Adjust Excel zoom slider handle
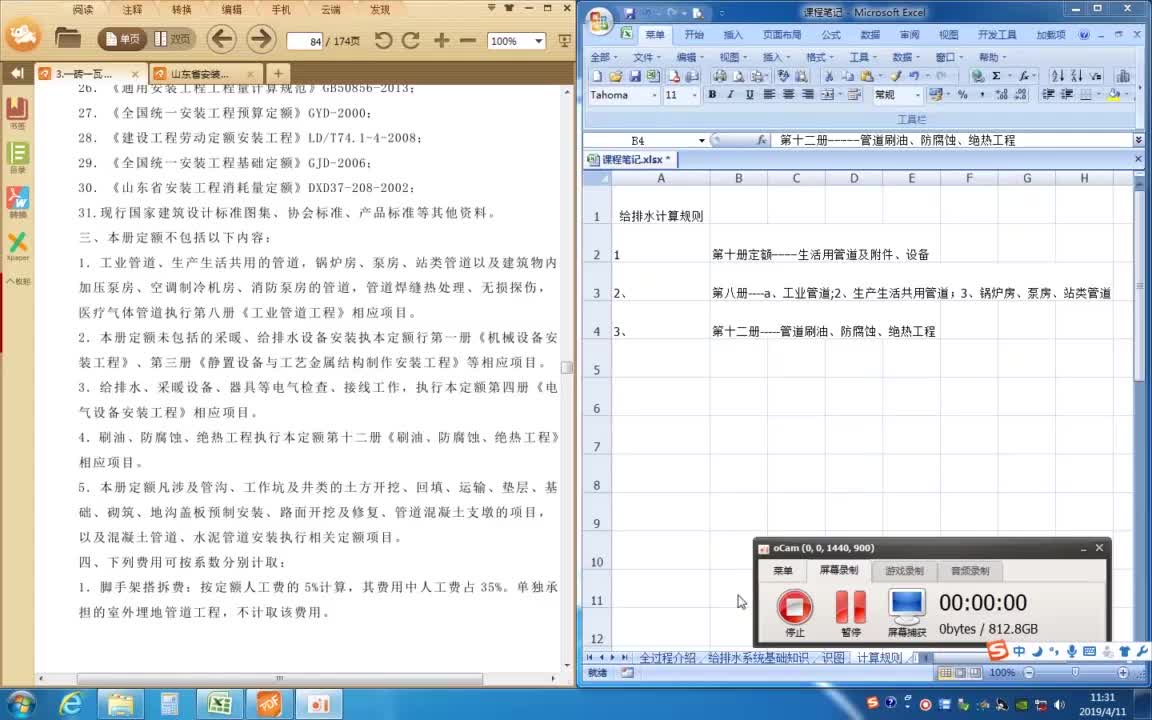This screenshot has height=720, width=1152. pyautogui.click(x=1076, y=673)
